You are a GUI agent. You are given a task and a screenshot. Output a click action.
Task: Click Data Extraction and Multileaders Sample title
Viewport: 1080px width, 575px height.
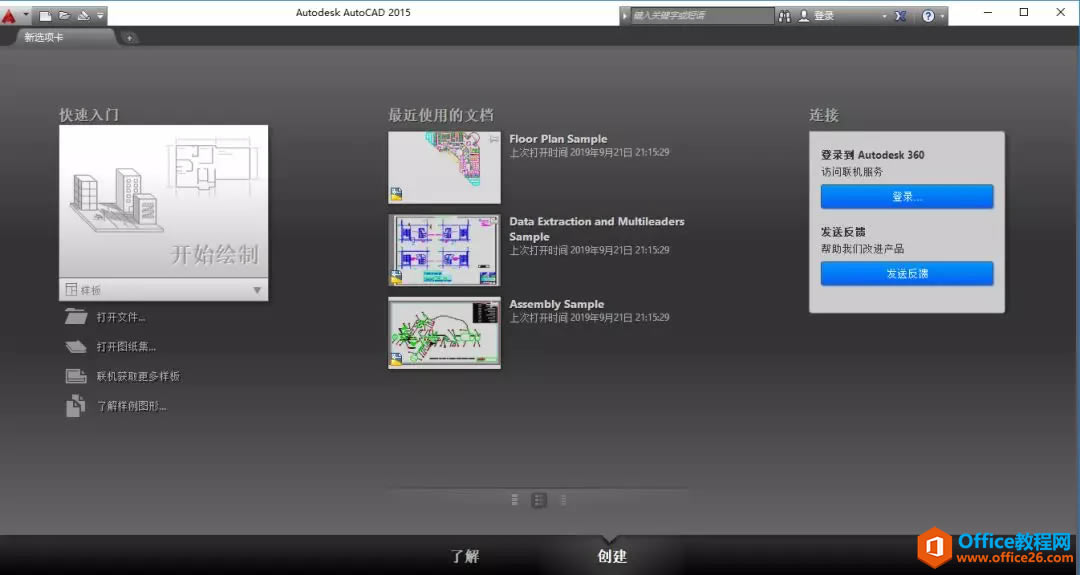[596, 229]
